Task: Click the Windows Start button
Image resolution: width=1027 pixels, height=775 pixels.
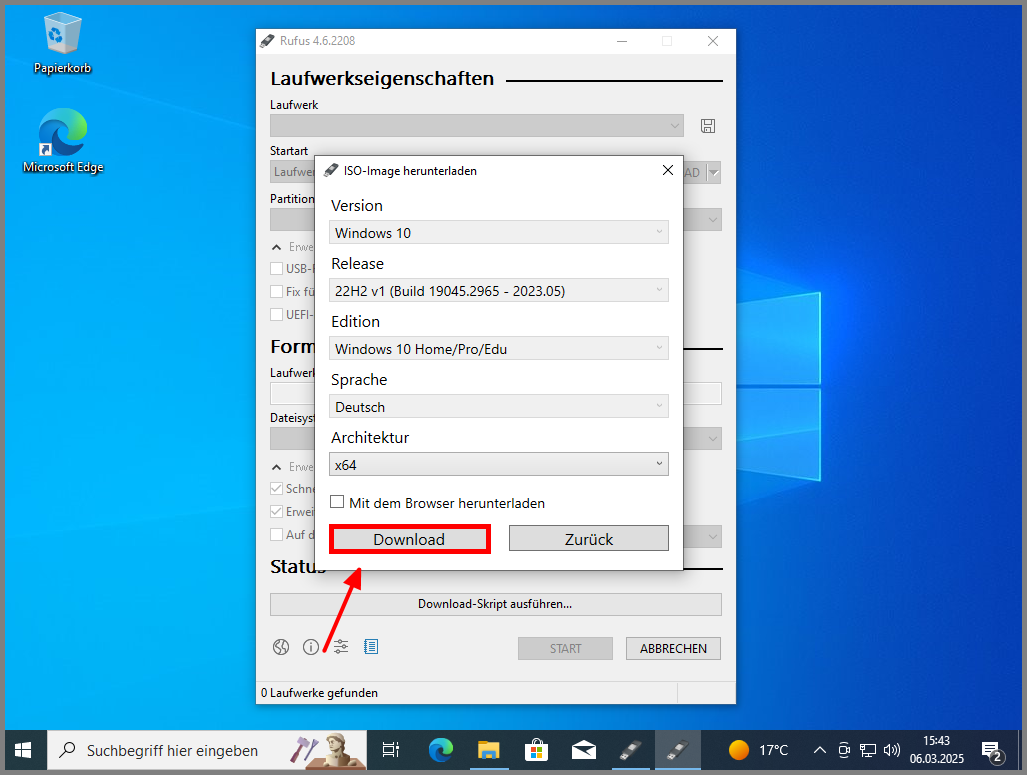Action: point(23,750)
